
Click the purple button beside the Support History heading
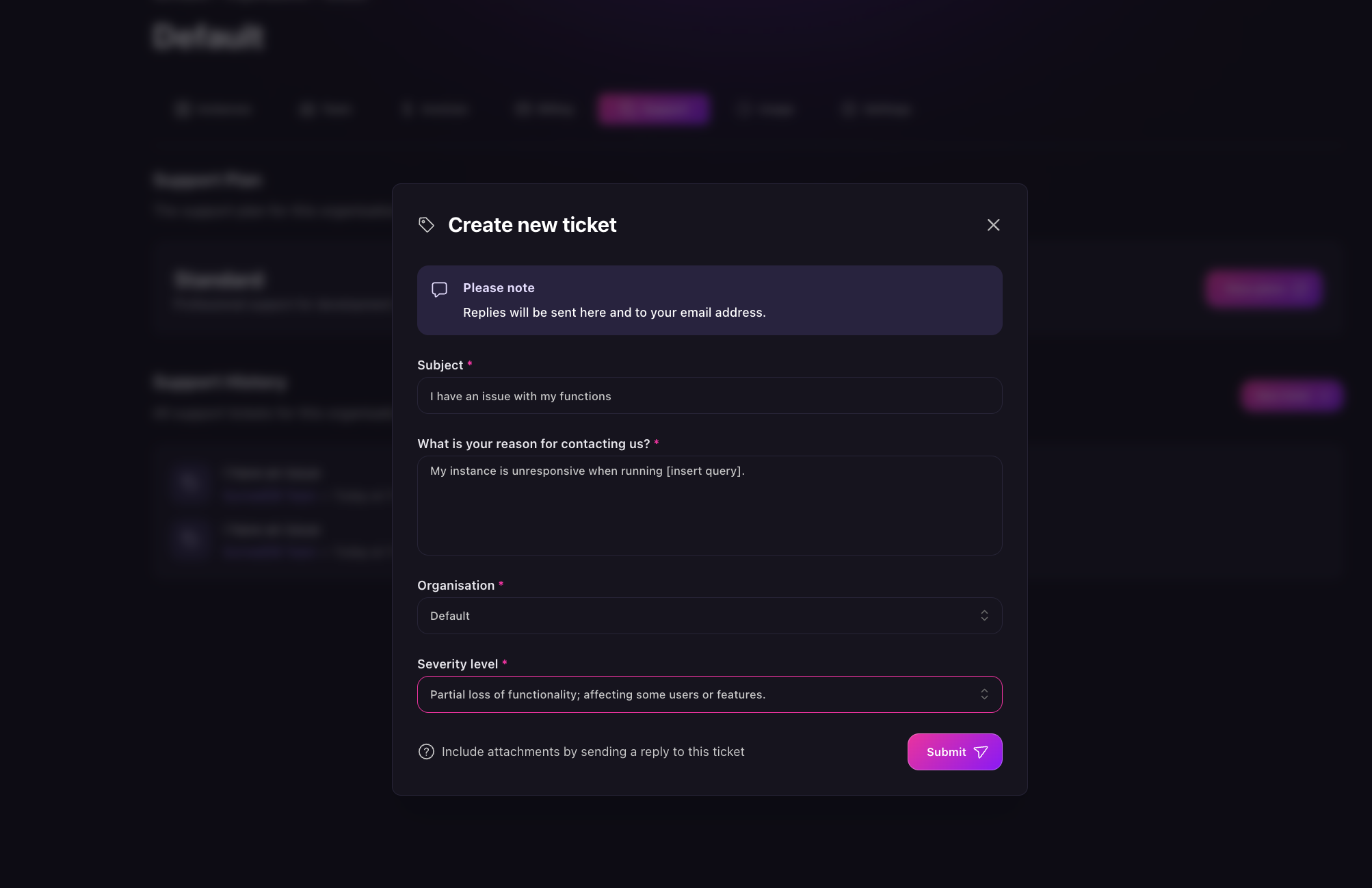point(1291,395)
